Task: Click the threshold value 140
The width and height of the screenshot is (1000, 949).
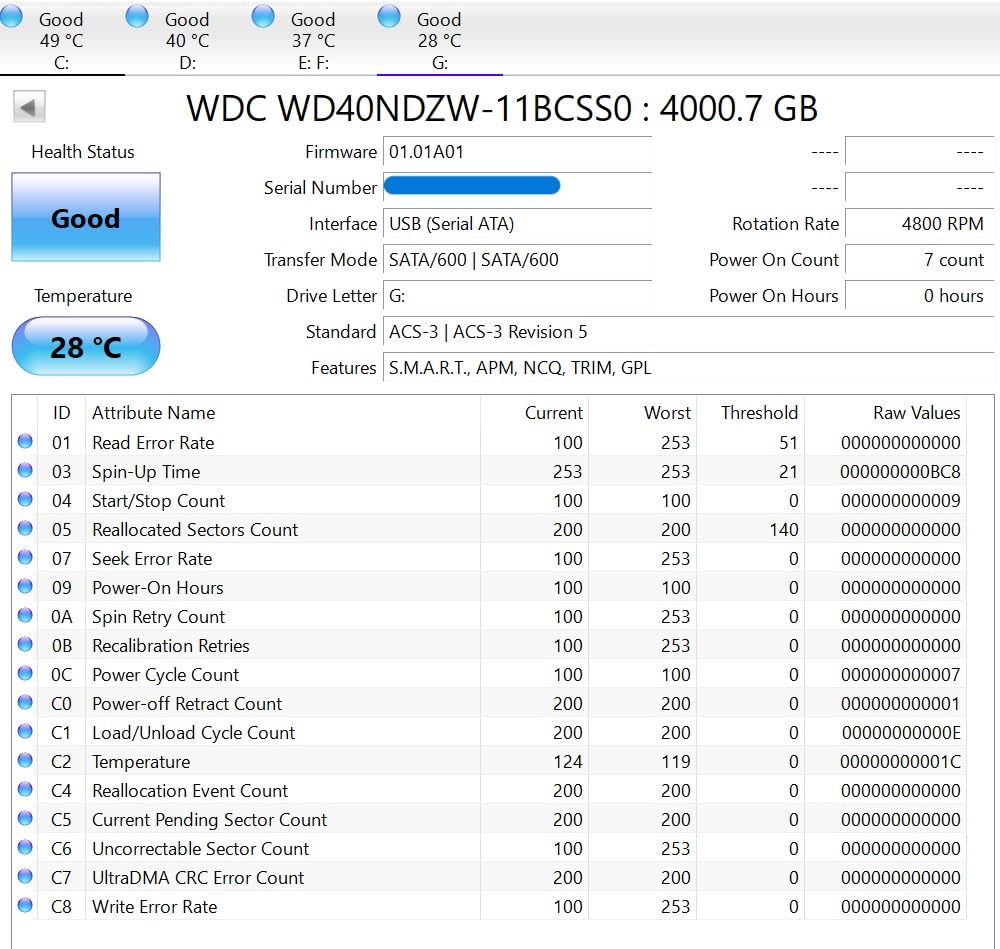Action: point(784,530)
